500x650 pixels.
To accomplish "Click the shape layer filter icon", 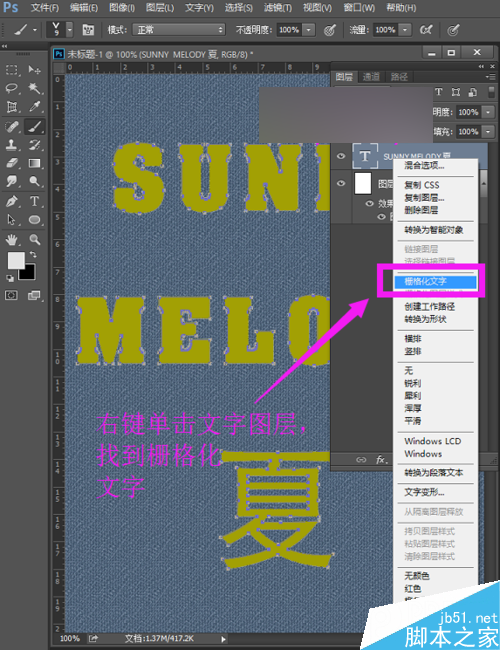I will click(456, 92).
